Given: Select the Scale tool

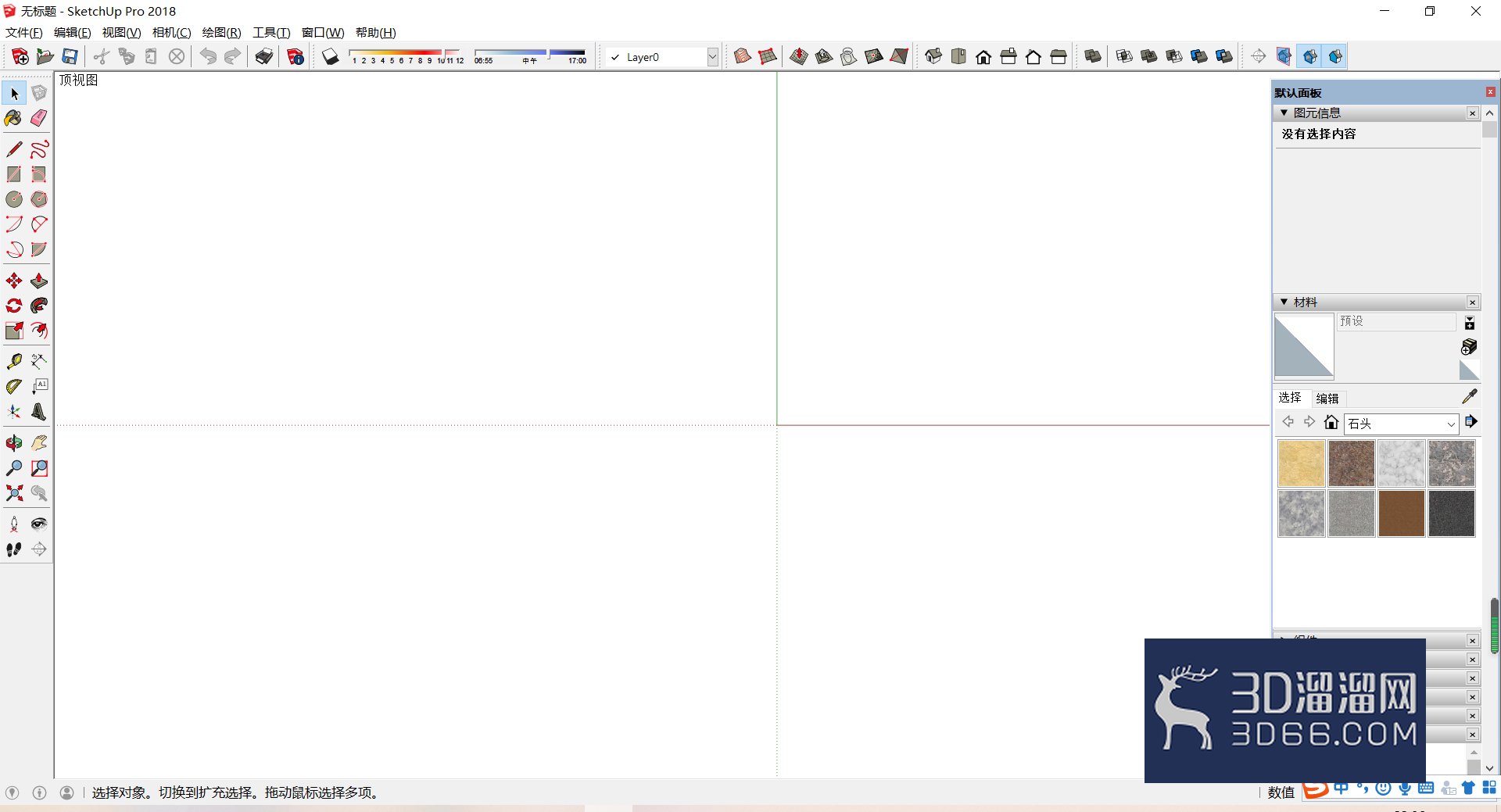Looking at the screenshot, I should click(x=14, y=331).
